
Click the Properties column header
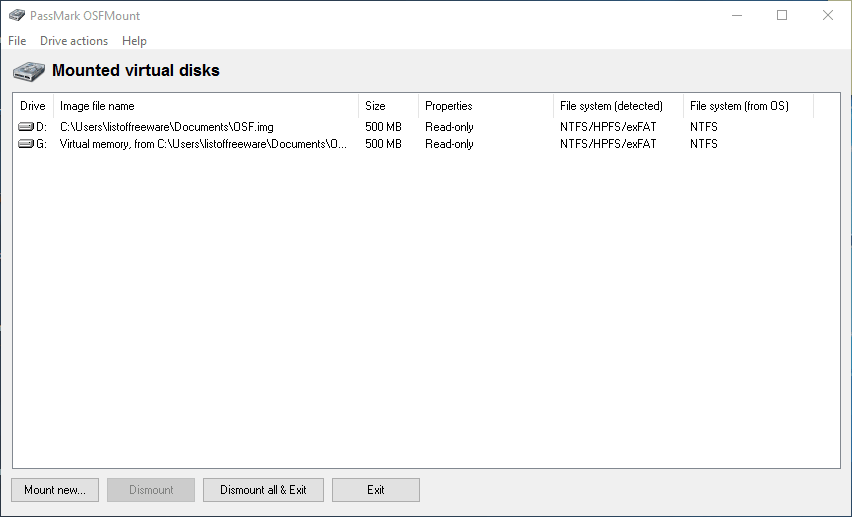click(x=486, y=106)
